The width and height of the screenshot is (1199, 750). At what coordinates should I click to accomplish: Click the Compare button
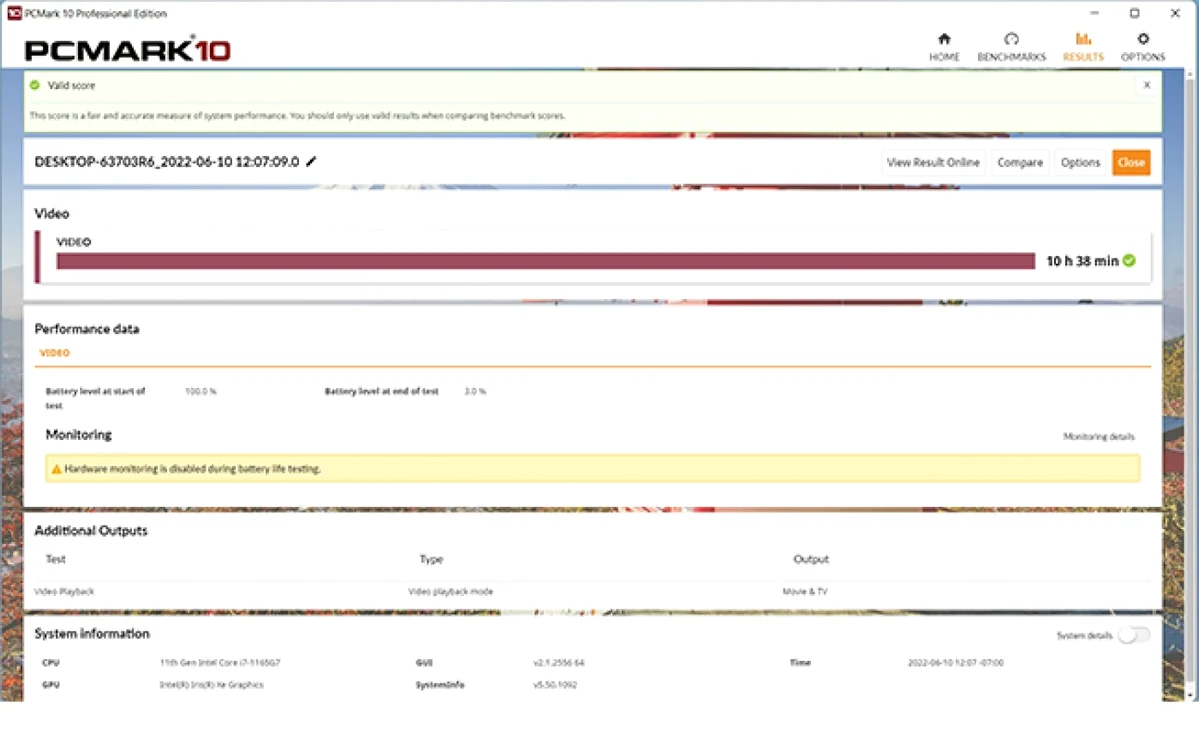click(1019, 162)
